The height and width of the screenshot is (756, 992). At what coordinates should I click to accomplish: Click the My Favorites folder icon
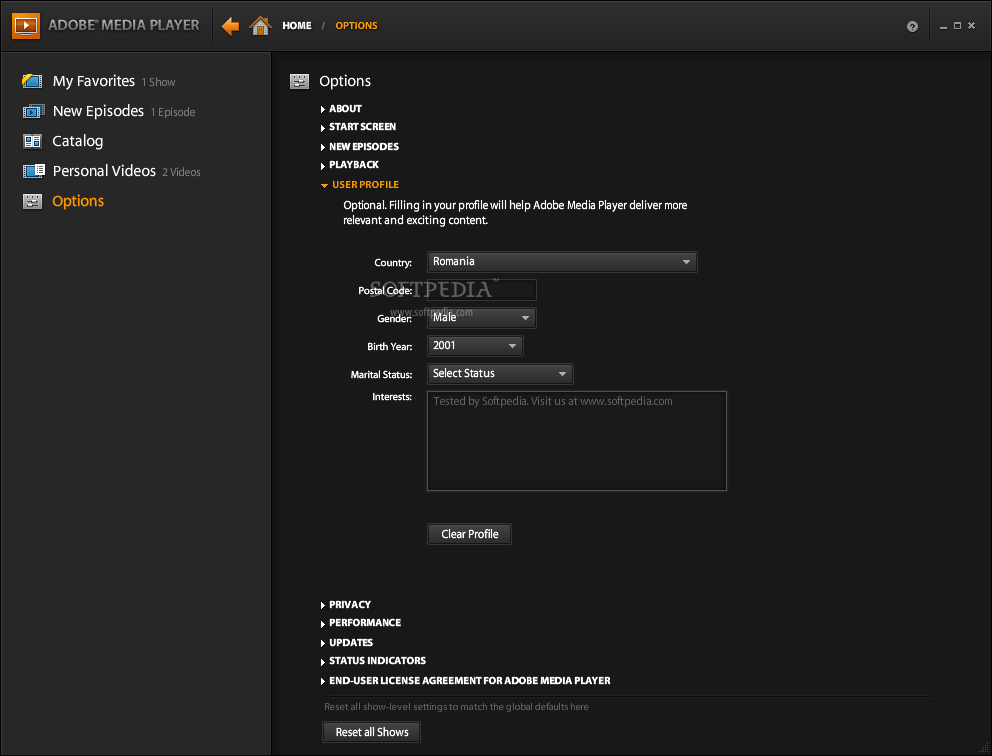(32, 81)
